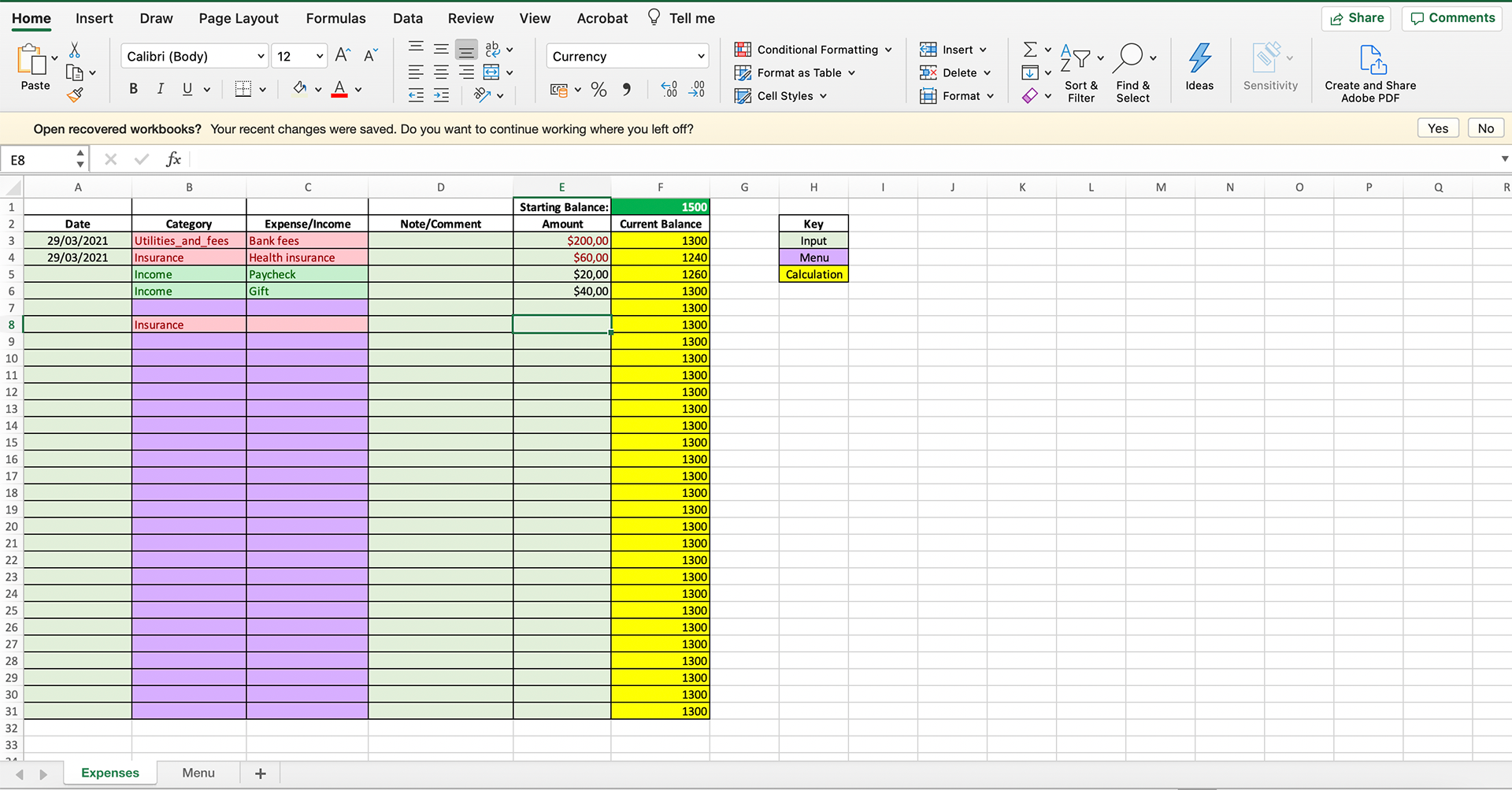Open the Fill Color dropdown arrow

coord(318,90)
